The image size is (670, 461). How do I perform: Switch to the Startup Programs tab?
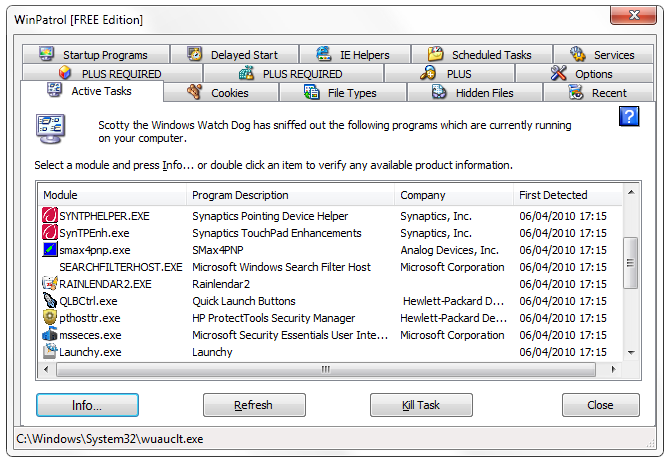[96, 55]
